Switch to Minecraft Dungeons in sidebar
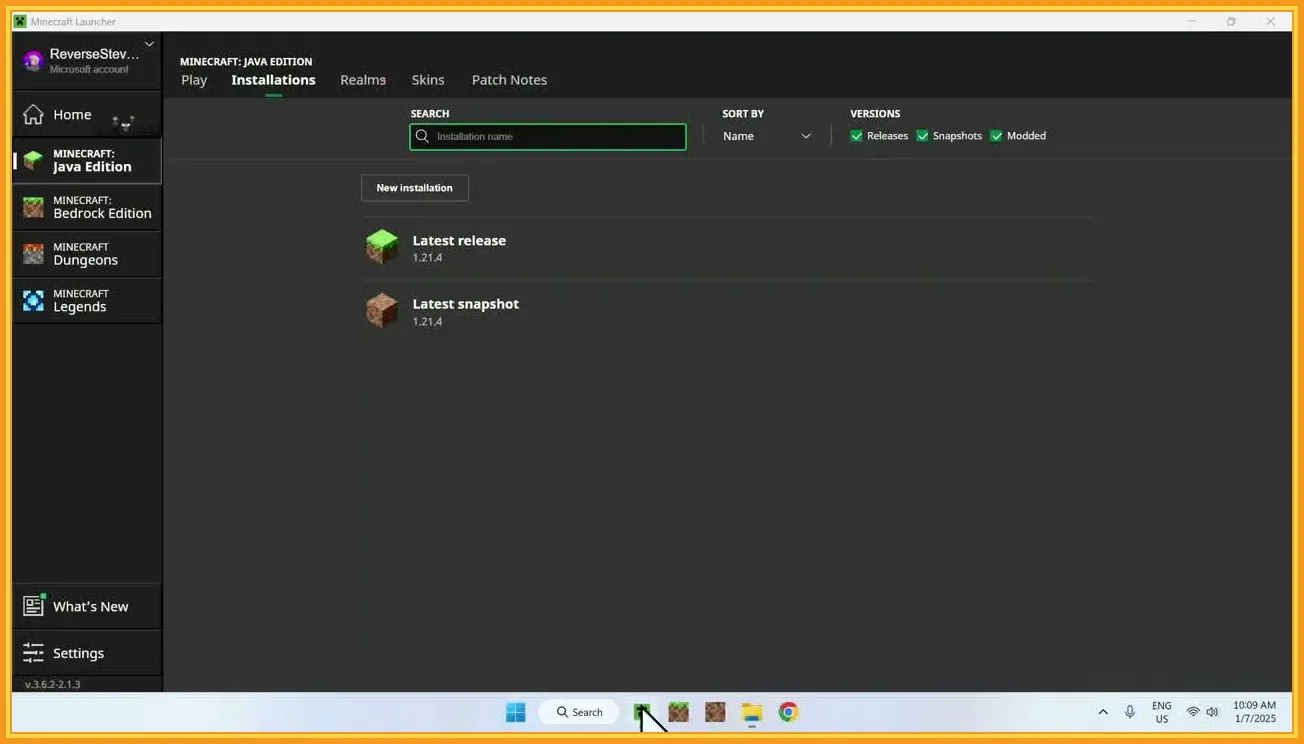 tap(87, 254)
